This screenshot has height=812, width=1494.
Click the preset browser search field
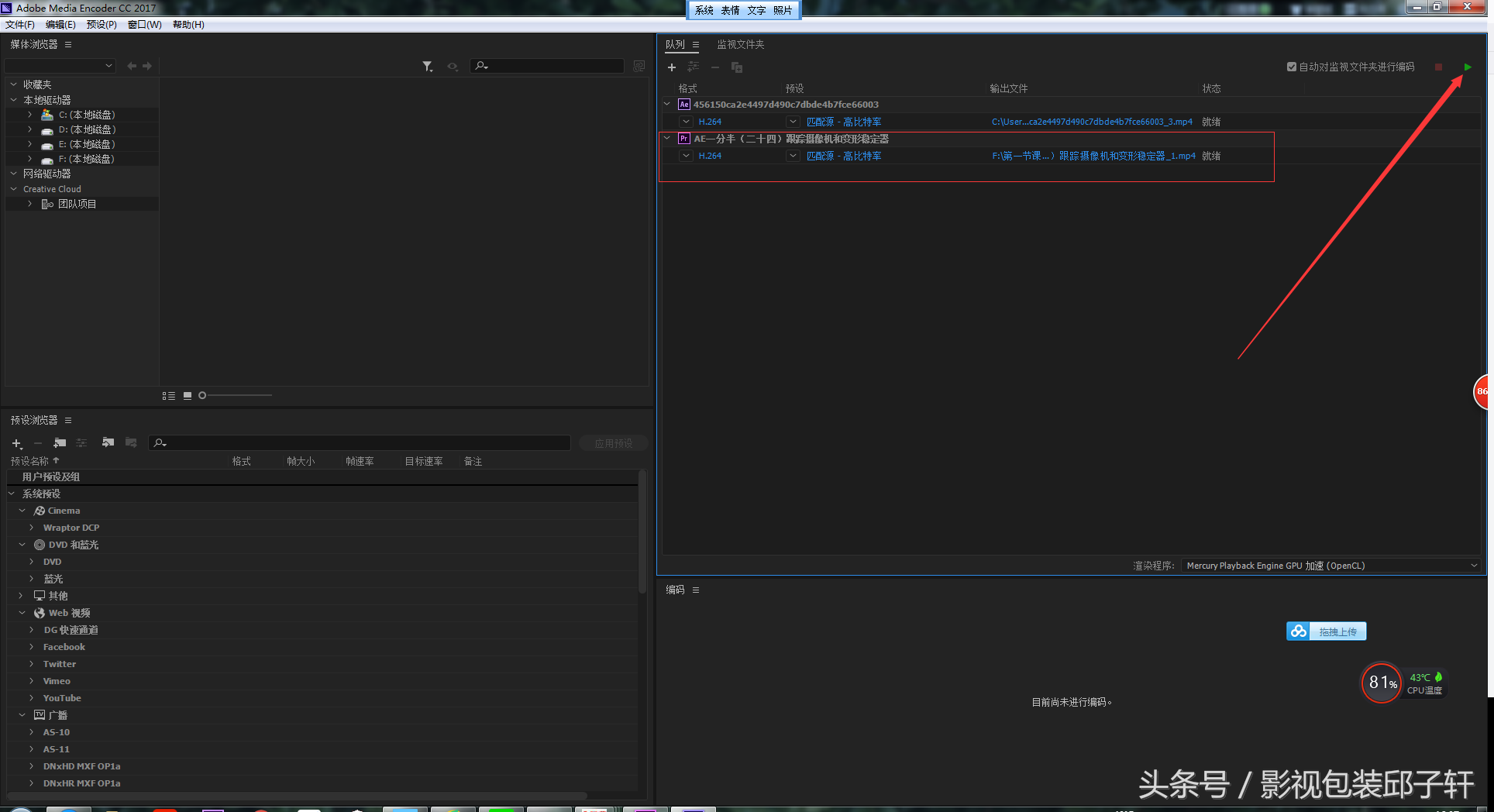pos(360,443)
